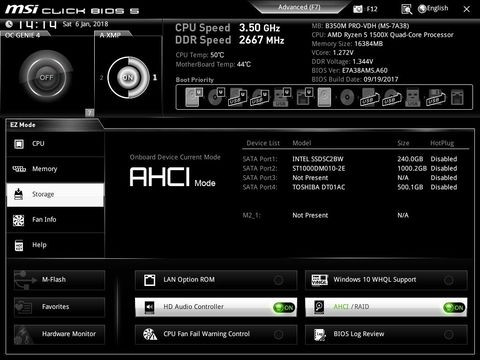Toggle the OC Genie 4 OFF knob
The height and width of the screenshot is (360, 480).
pos(46,77)
